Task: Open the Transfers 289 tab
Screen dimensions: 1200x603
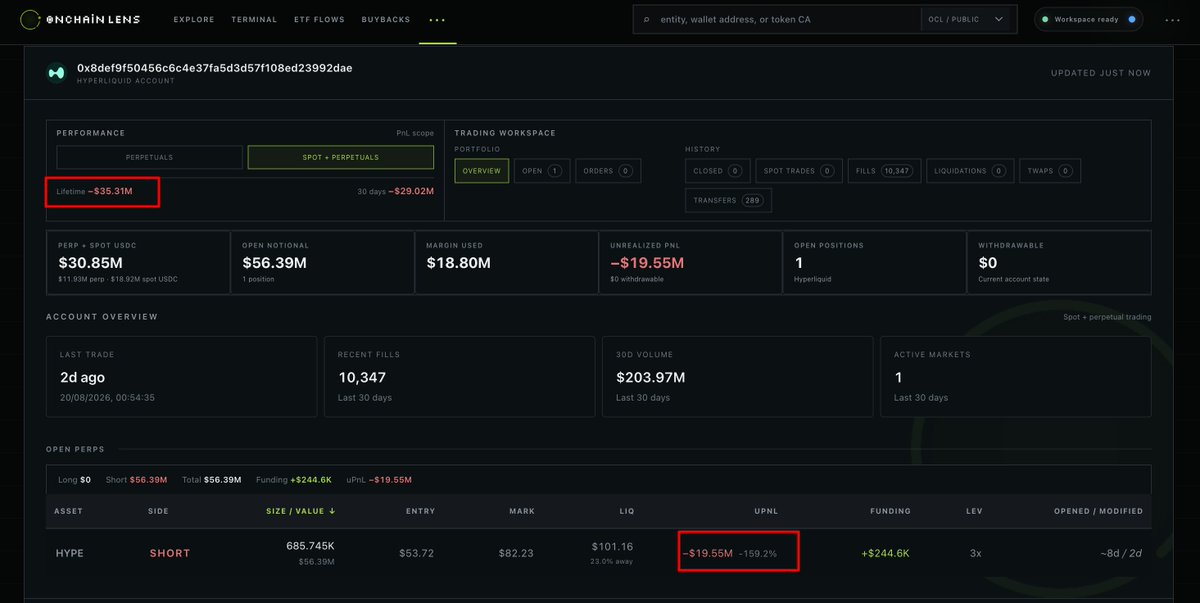Action: (x=728, y=200)
